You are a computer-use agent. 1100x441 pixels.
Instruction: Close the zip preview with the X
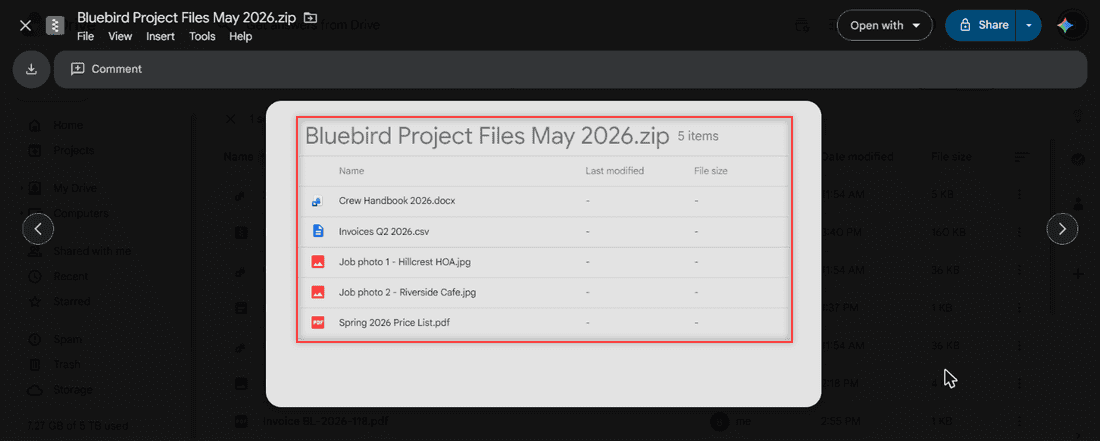(x=25, y=26)
